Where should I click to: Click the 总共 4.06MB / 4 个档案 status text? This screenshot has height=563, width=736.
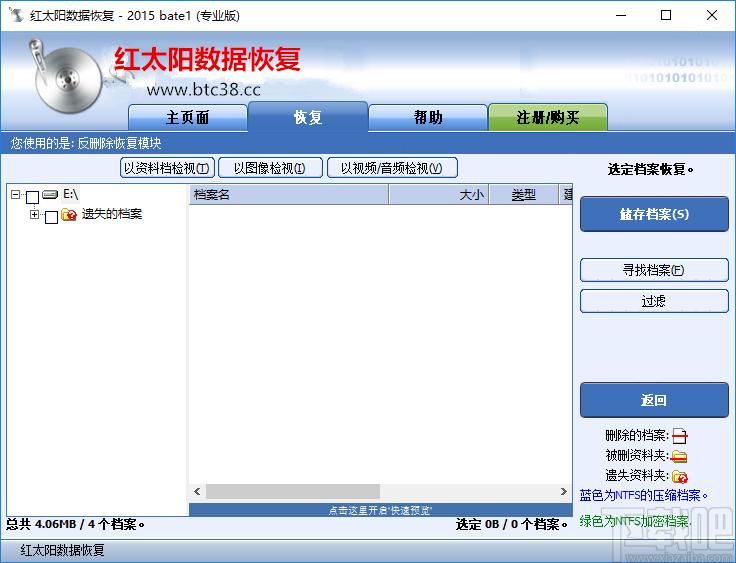pyautogui.click(x=75, y=524)
